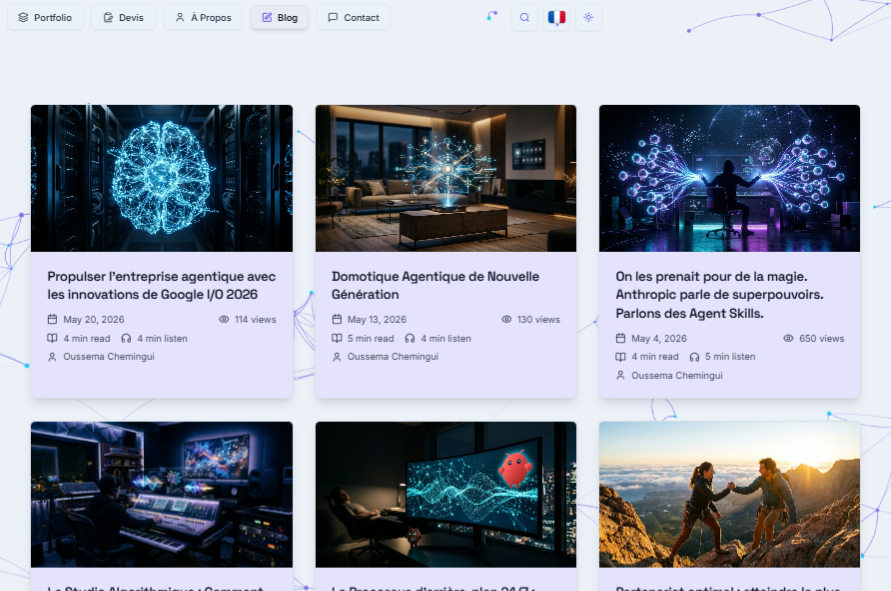Click book icon in Agent Skills card
The image size is (891, 591).
tap(621, 357)
